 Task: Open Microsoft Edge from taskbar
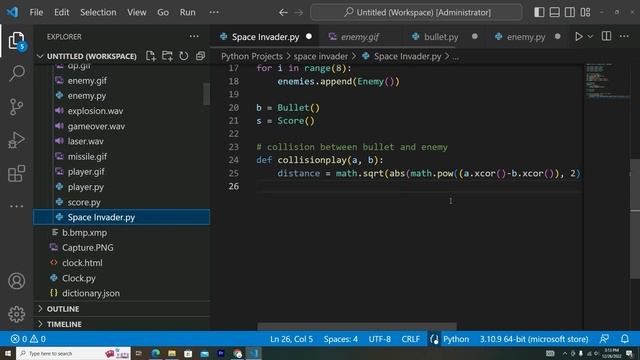[156, 353]
